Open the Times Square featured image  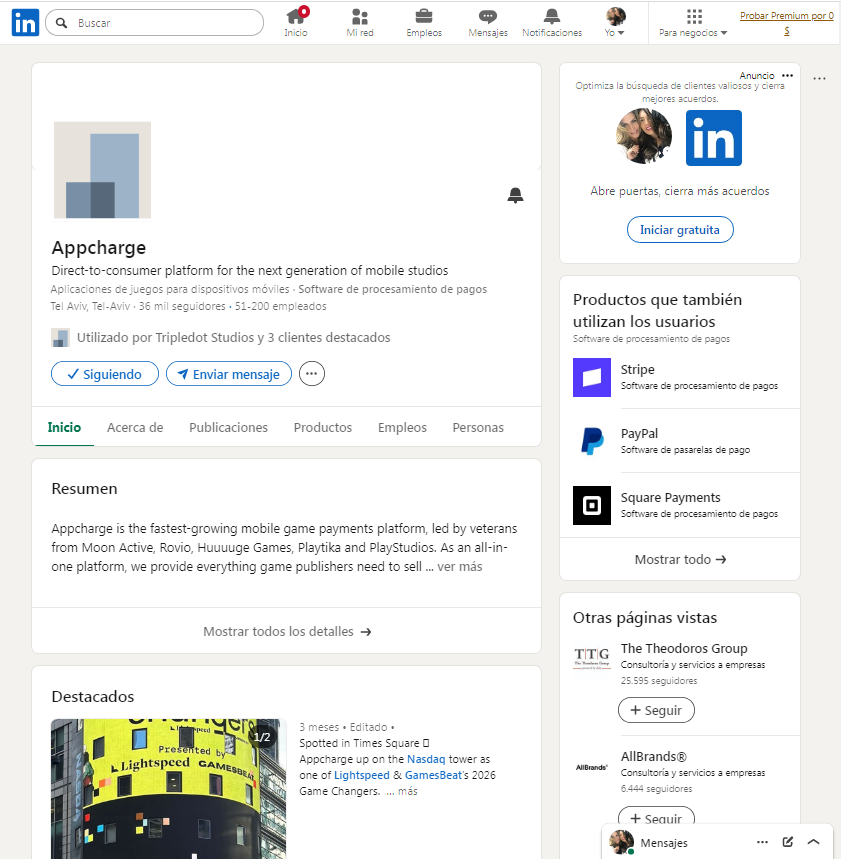[169, 789]
